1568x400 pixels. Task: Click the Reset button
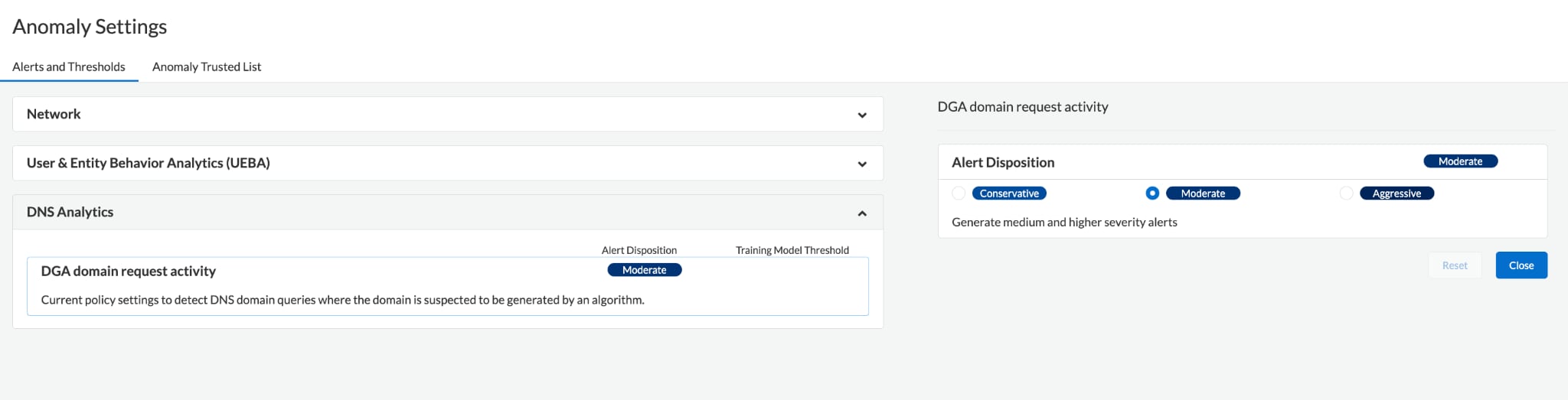click(x=1455, y=265)
